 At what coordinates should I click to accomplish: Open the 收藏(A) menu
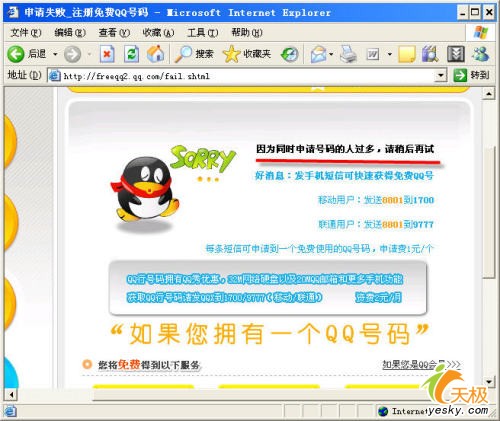coord(158,32)
